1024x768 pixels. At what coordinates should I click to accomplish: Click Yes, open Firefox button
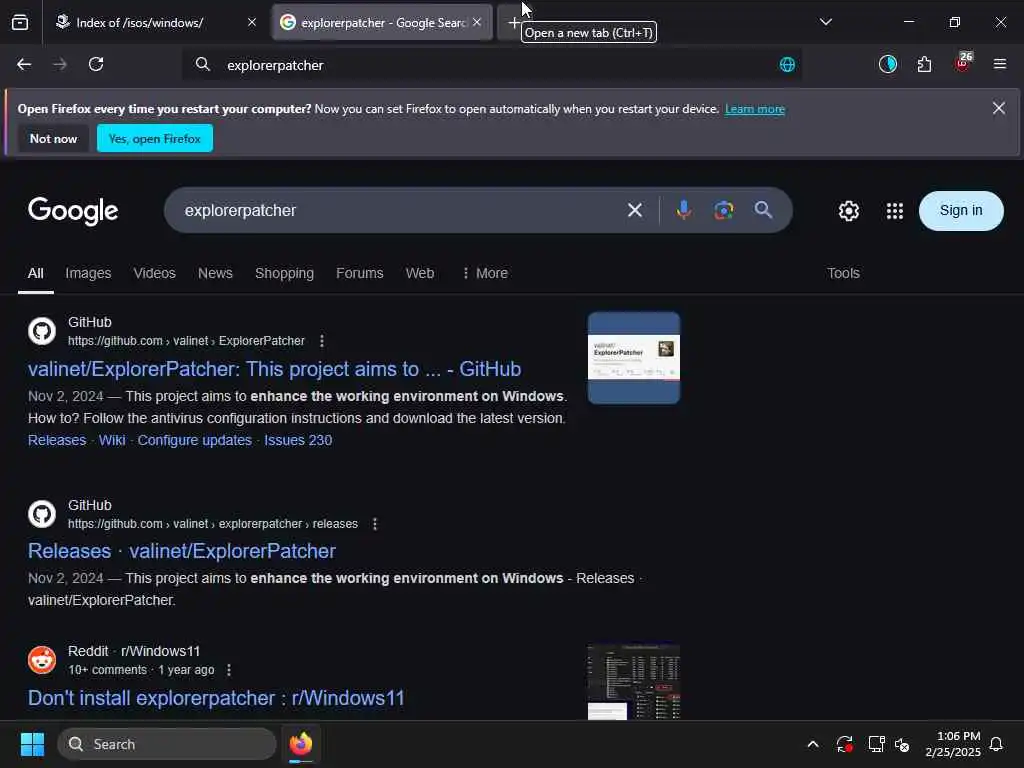coord(155,138)
